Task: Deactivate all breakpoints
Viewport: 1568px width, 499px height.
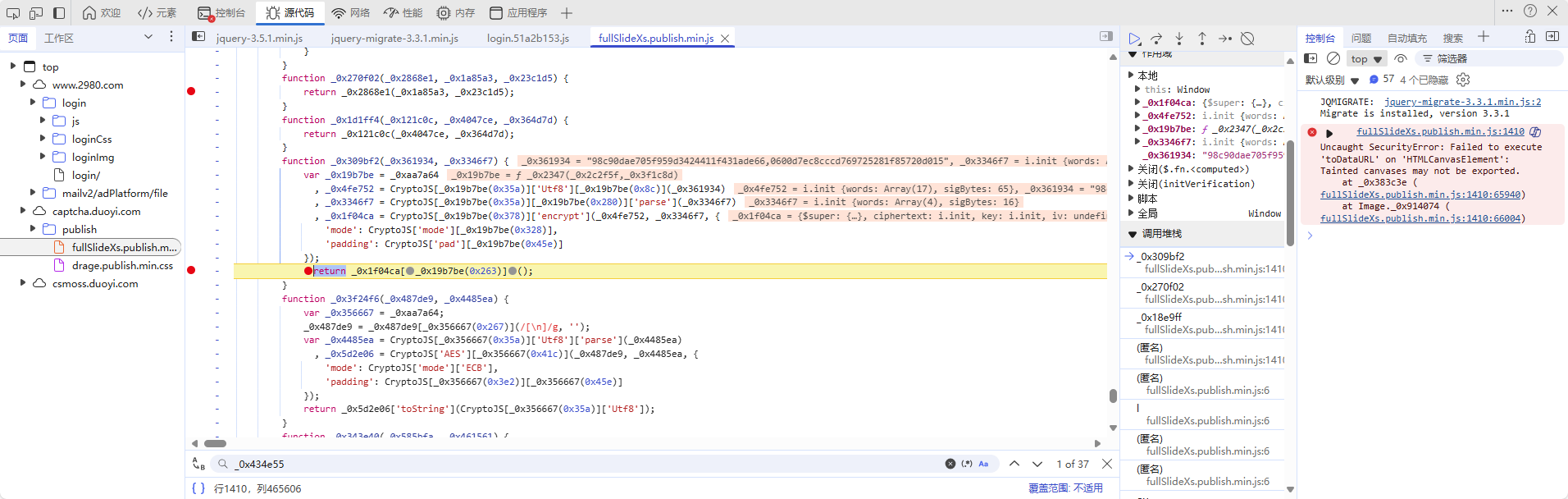Action: 1247,39
